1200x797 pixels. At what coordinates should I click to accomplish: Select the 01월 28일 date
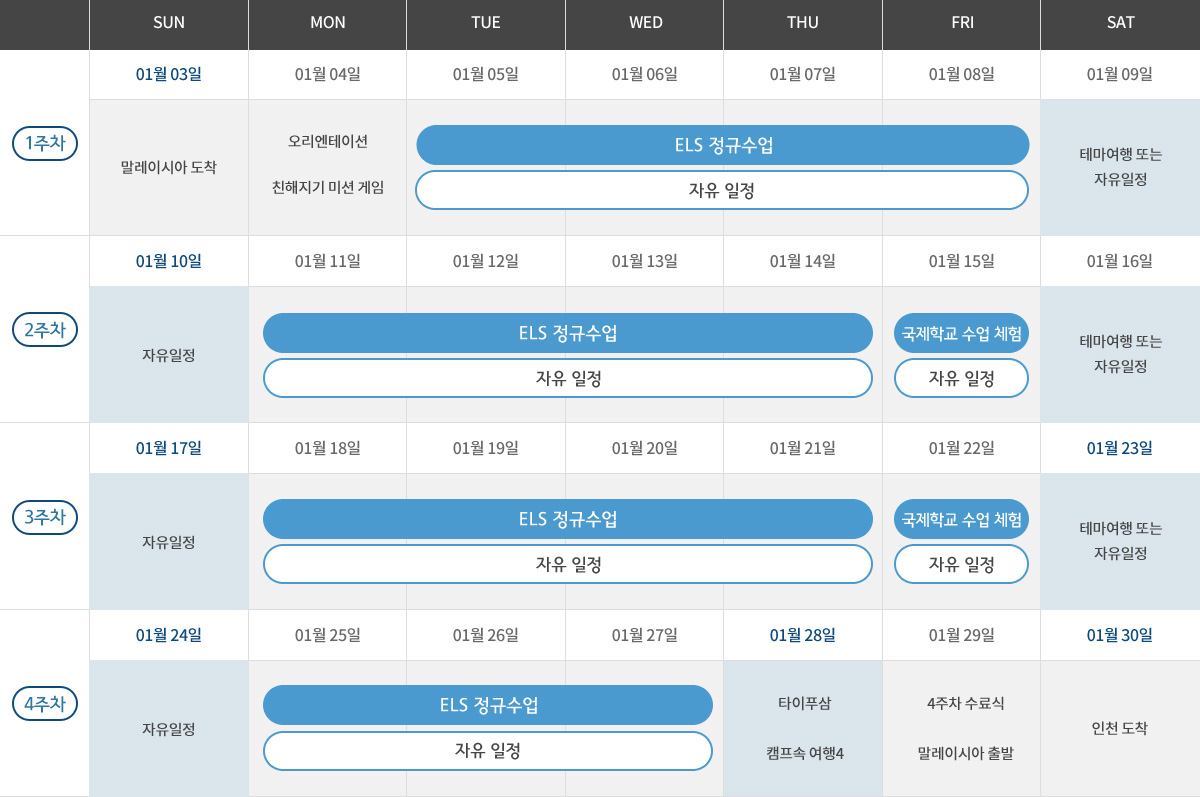click(x=803, y=635)
